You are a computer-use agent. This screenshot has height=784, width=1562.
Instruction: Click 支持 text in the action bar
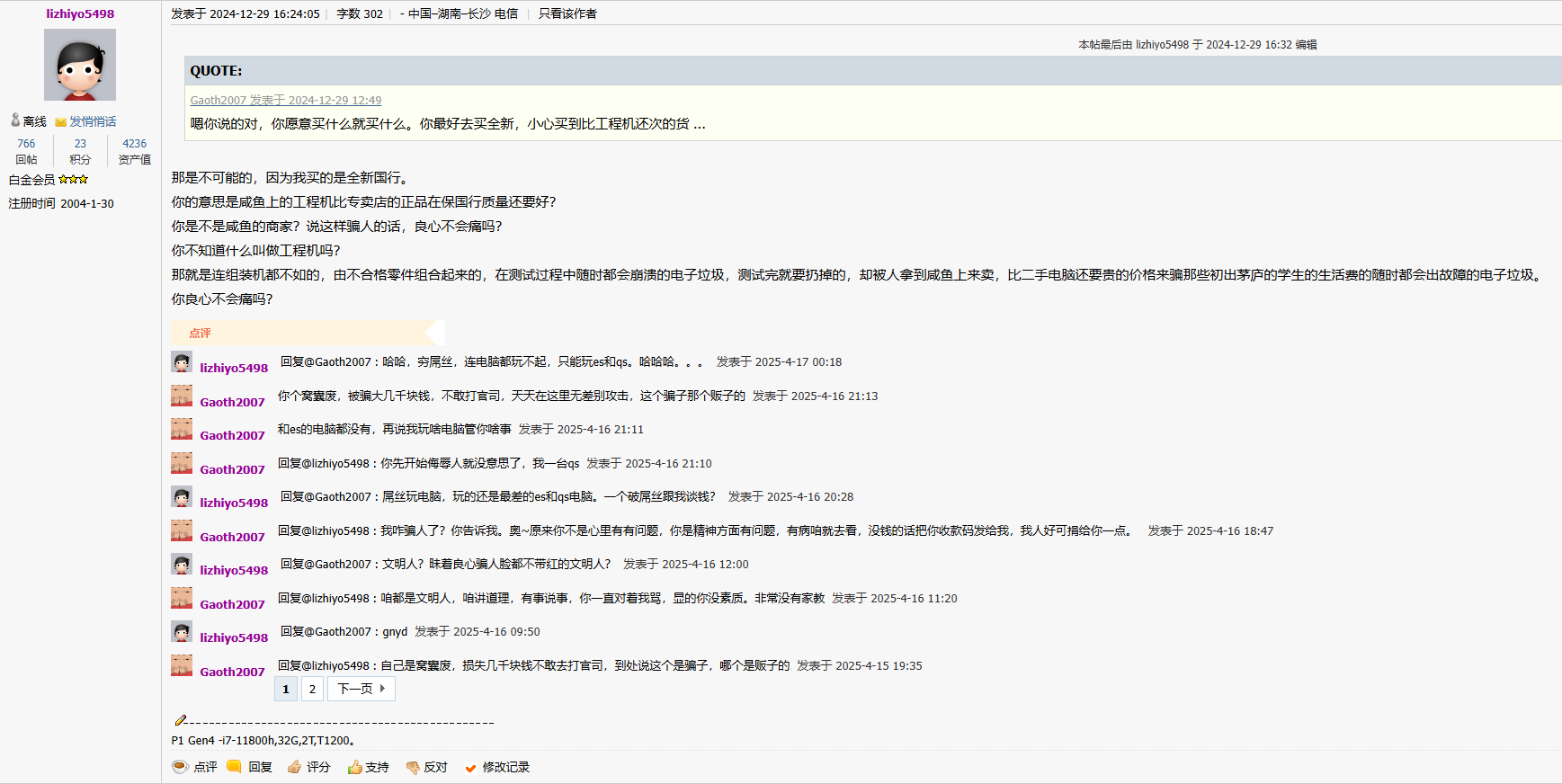[377, 767]
